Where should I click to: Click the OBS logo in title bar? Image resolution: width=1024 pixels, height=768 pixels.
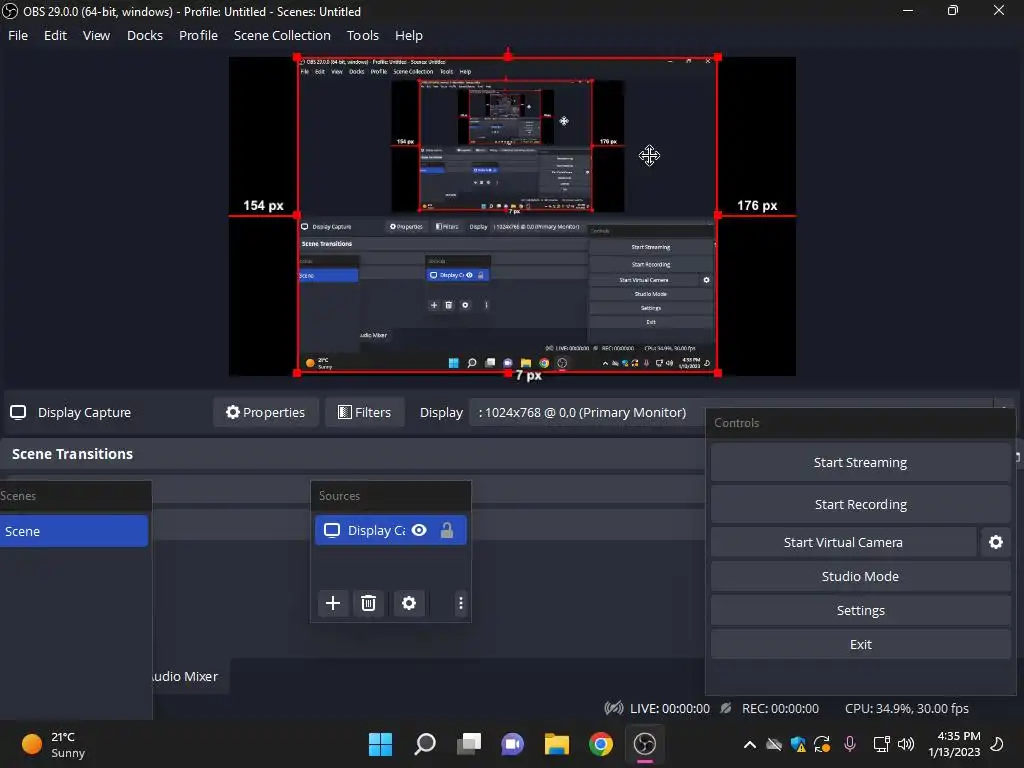10,11
